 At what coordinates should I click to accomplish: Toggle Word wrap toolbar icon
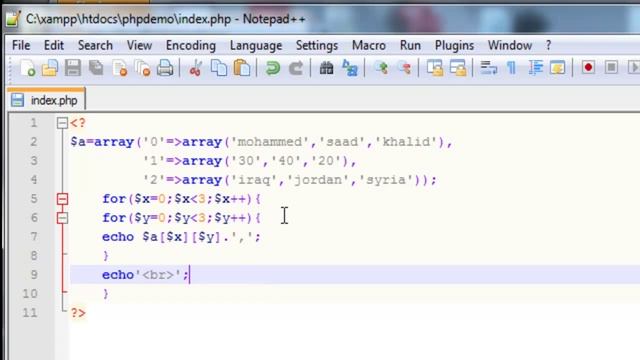(489, 68)
